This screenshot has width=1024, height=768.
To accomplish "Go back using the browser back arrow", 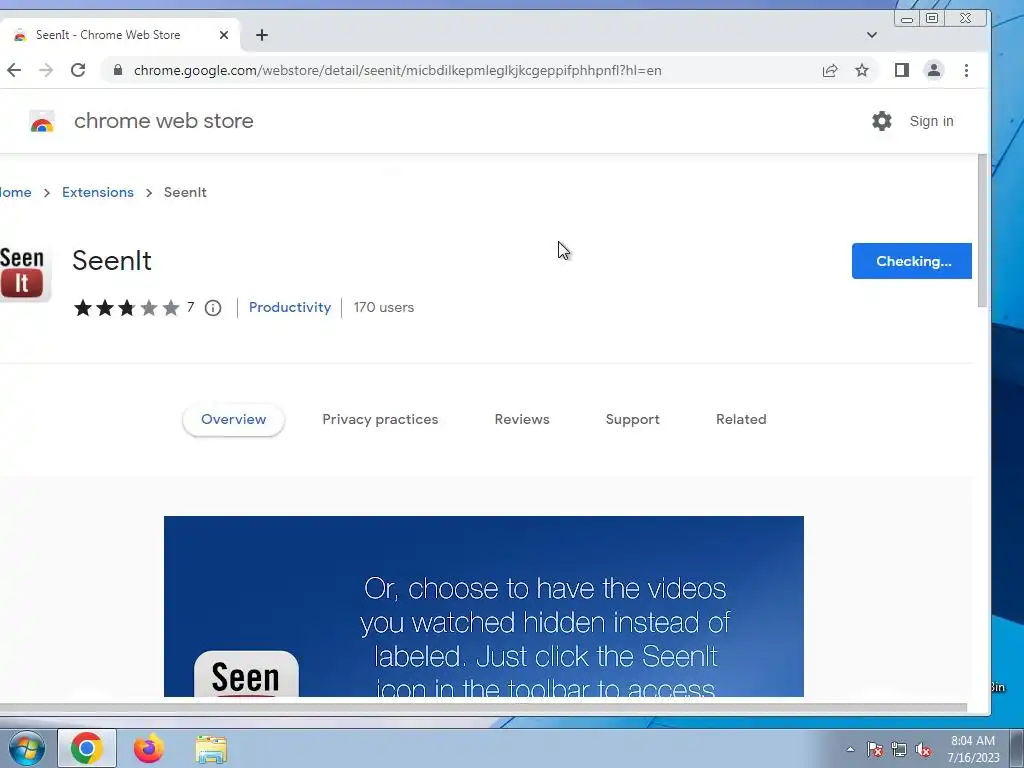I will [x=14, y=71].
